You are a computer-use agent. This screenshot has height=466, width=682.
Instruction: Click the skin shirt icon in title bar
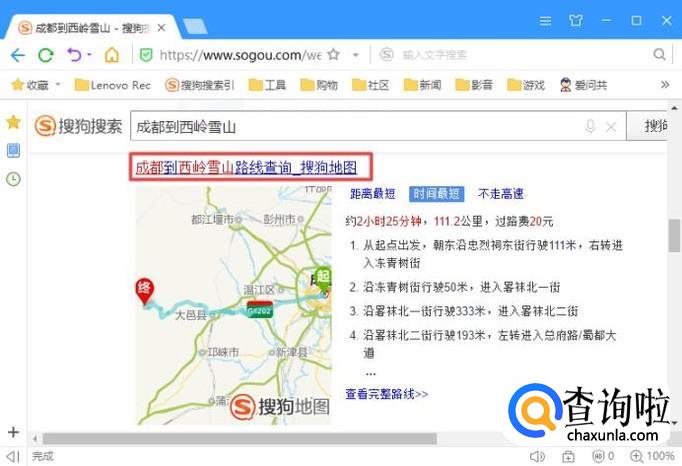coord(575,20)
